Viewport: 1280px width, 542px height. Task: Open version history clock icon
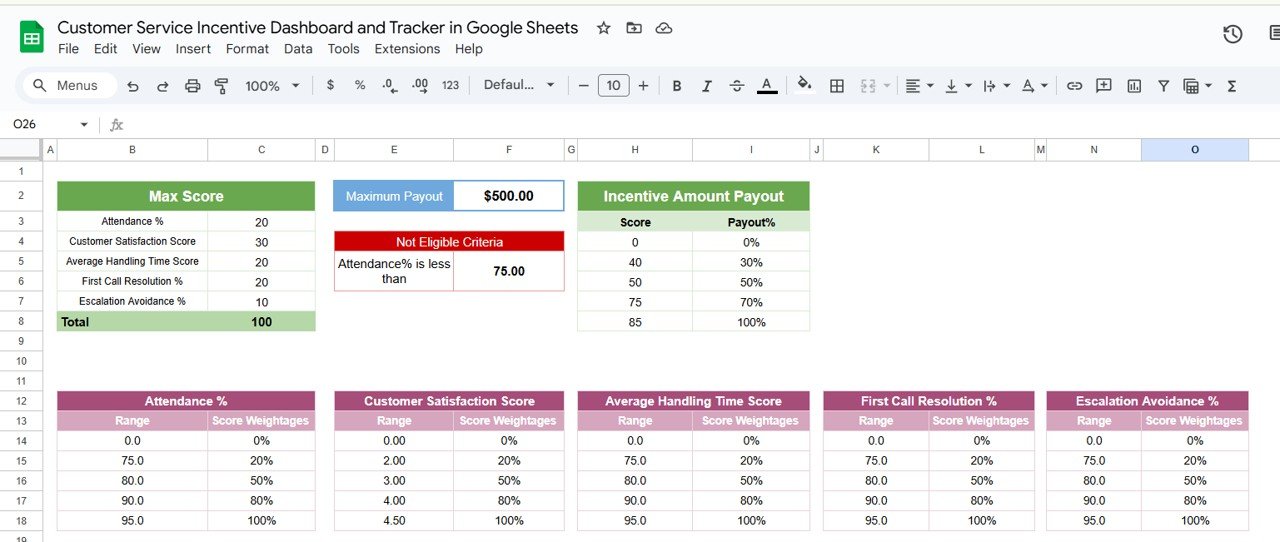pyautogui.click(x=1233, y=34)
